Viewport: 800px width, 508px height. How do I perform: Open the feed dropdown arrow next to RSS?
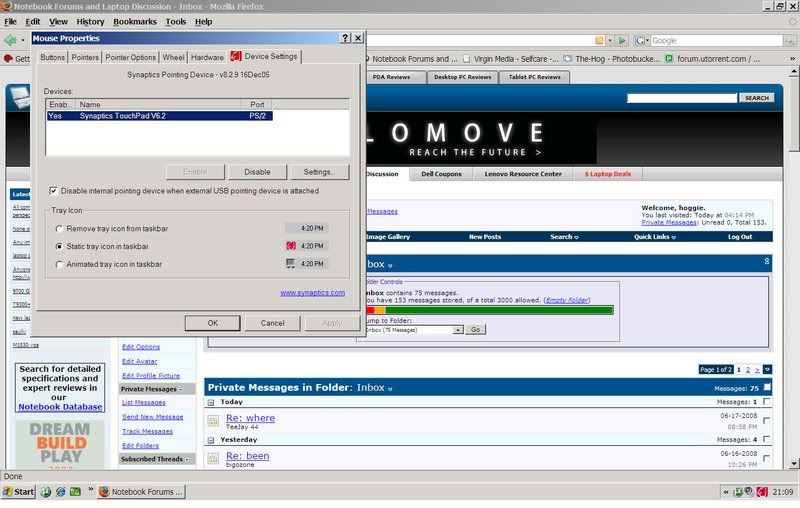tap(610, 40)
